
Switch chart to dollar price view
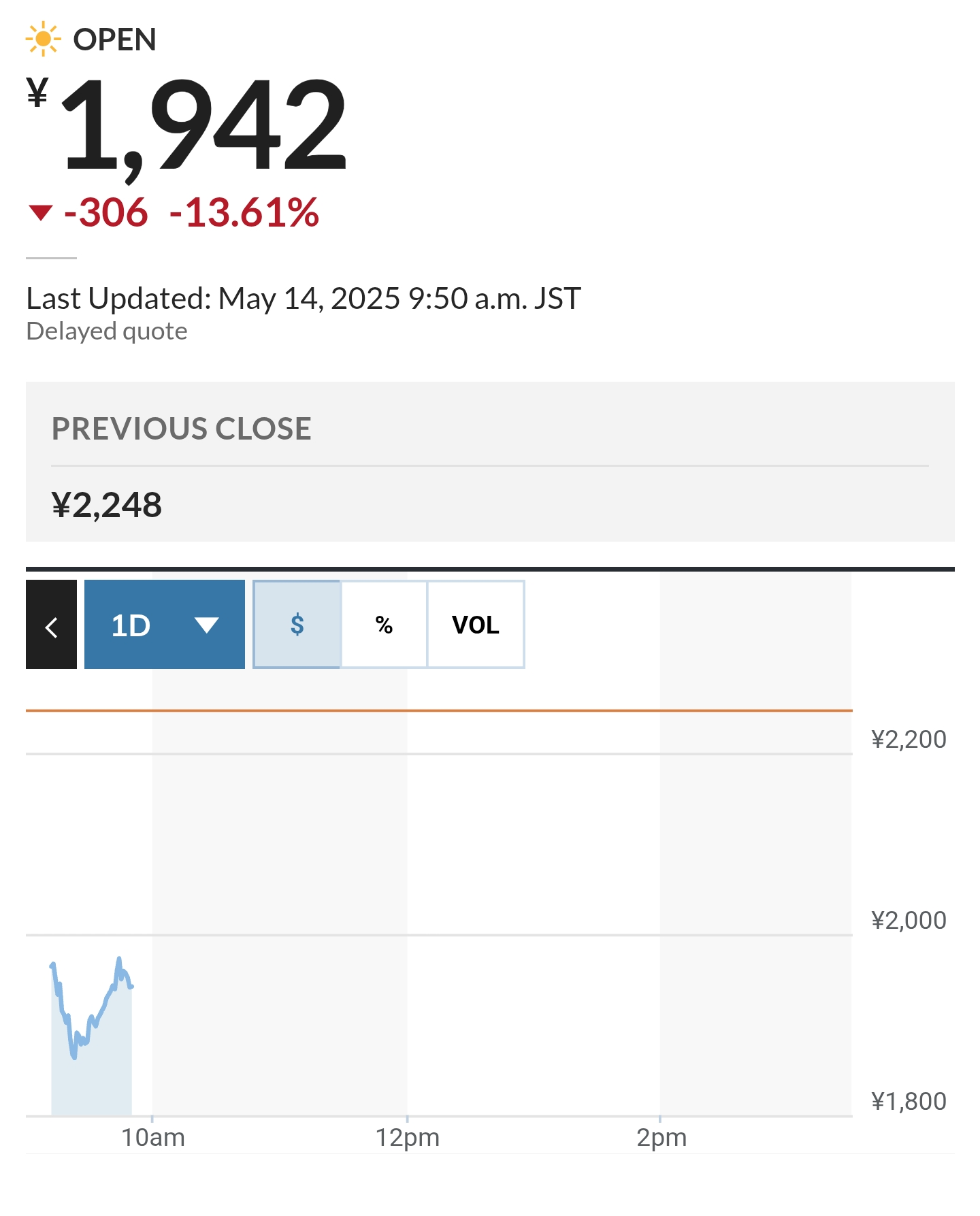pos(297,625)
